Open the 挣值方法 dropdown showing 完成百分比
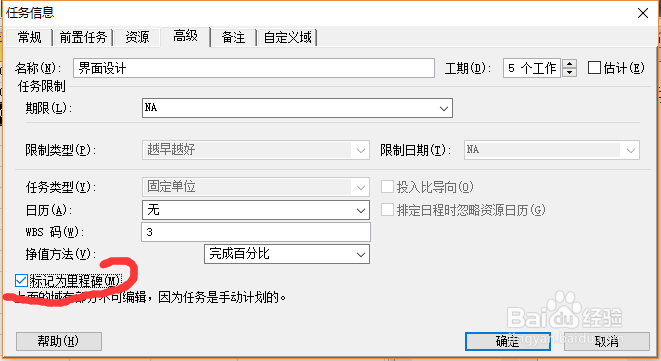The width and height of the screenshot is (661, 361). point(361,255)
